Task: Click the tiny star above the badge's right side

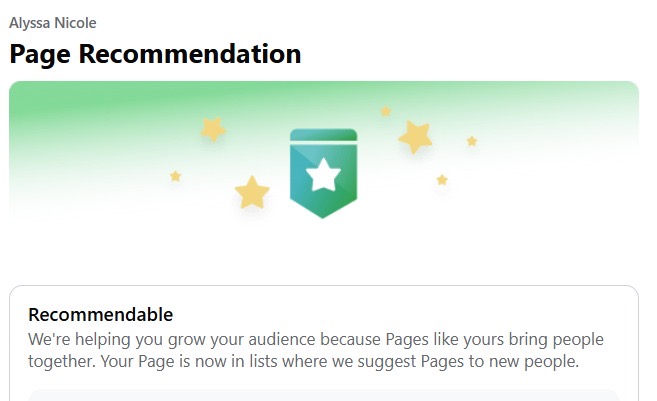Action: click(385, 111)
